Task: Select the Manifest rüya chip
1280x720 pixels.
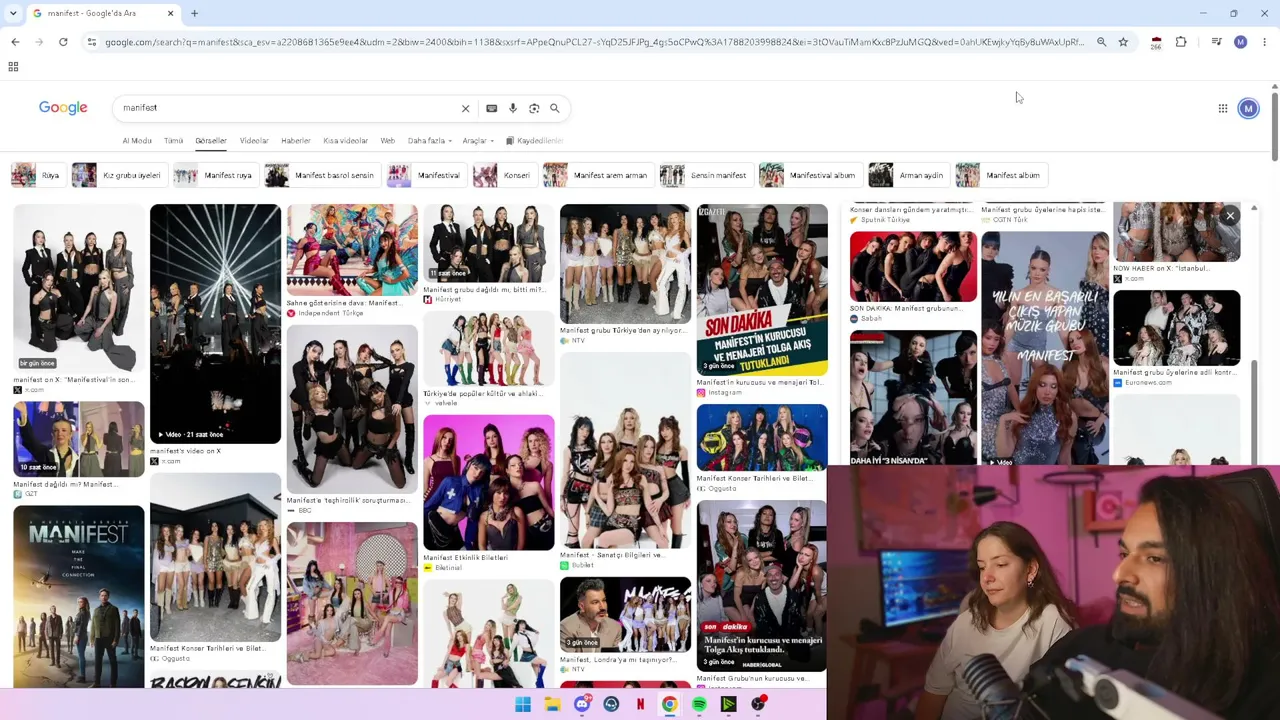Action: pyautogui.click(x=215, y=175)
